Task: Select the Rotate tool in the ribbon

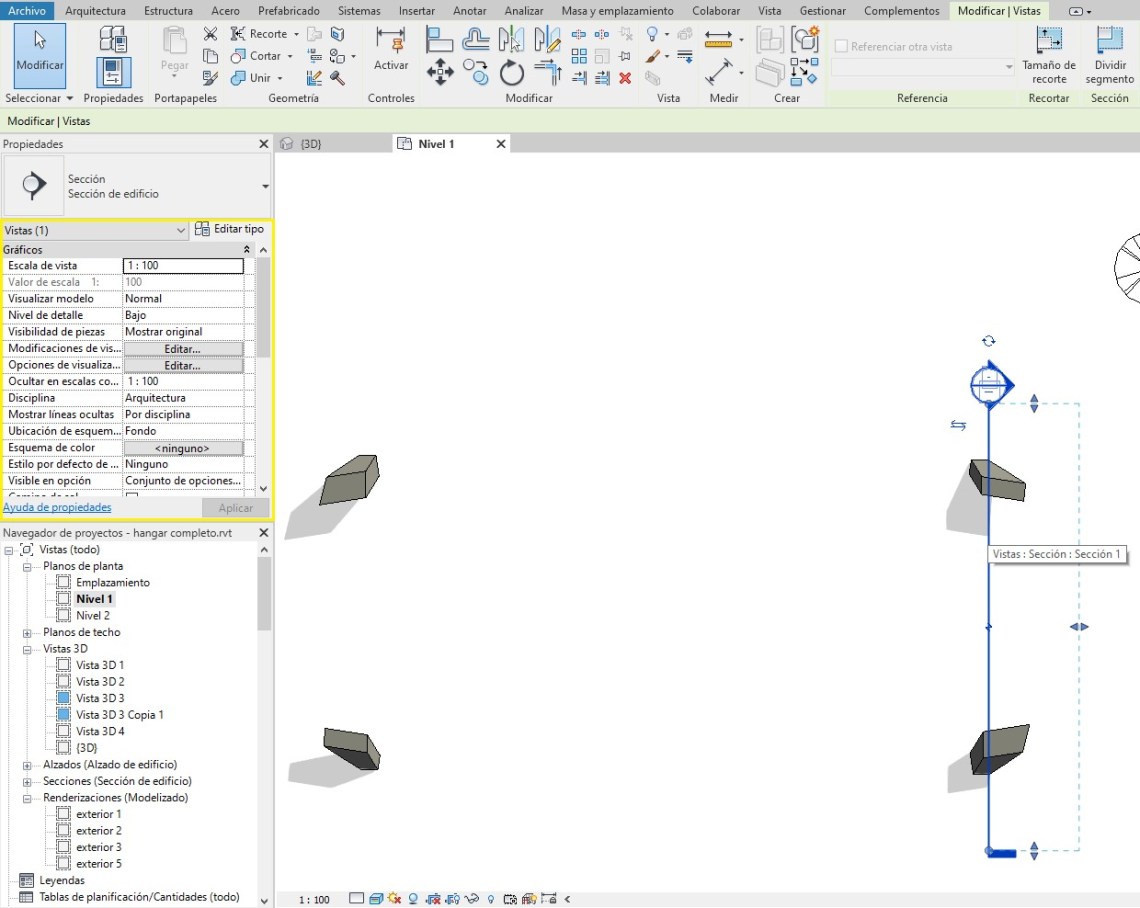Action: point(512,72)
